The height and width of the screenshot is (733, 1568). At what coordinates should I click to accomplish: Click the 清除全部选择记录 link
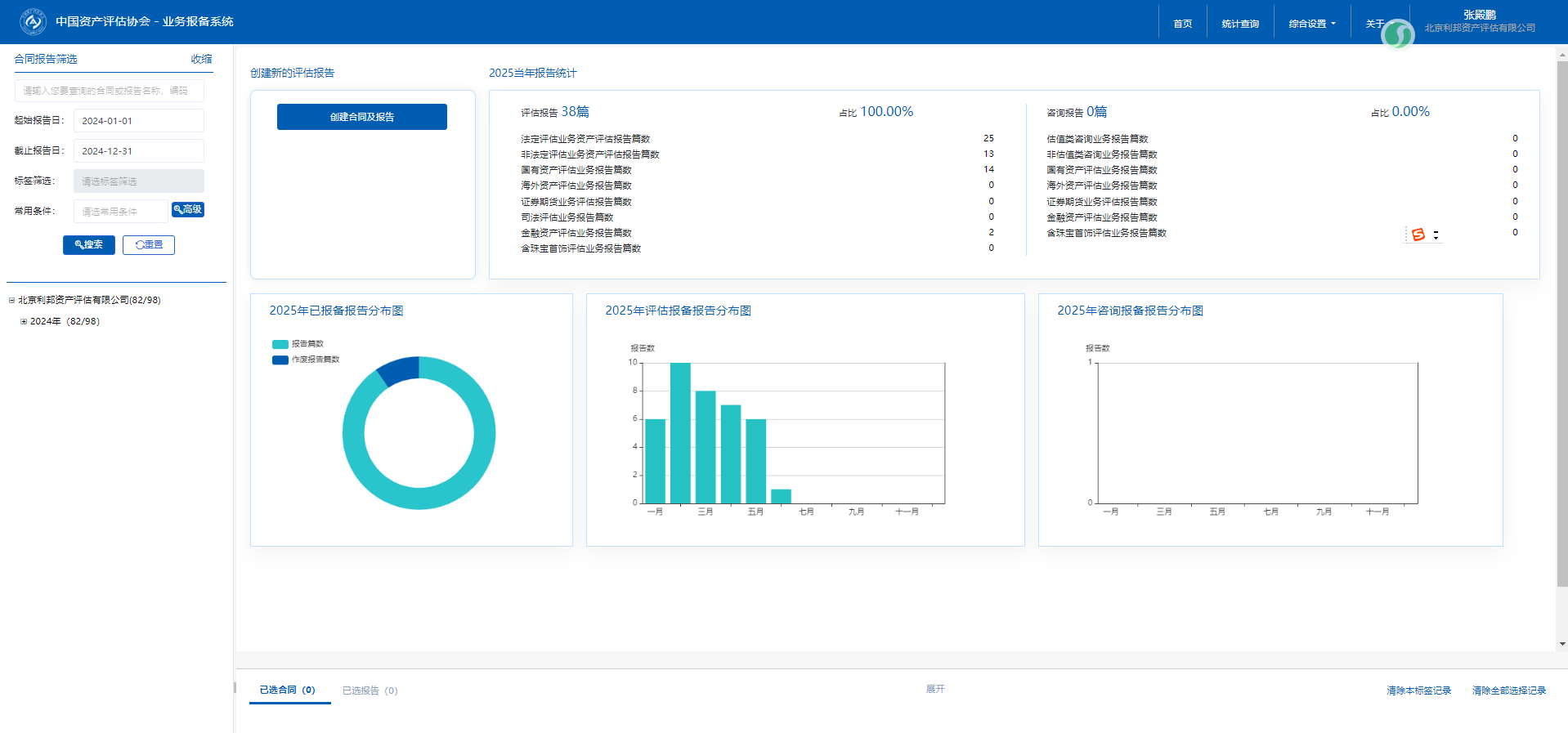click(x=1508, y=691)
